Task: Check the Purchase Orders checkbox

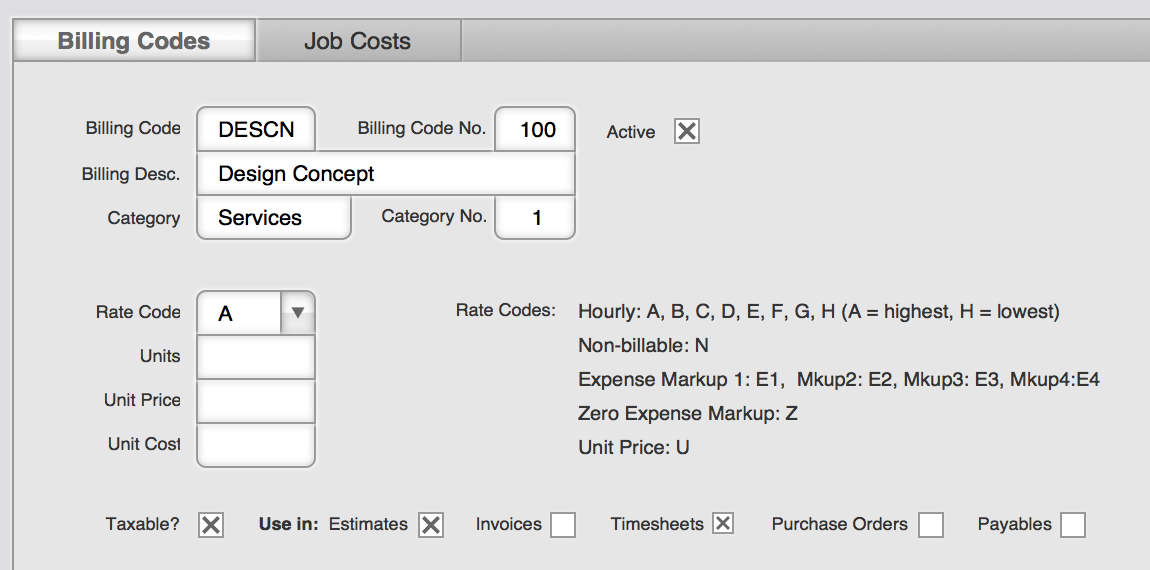Action: (x=931, y=525)
